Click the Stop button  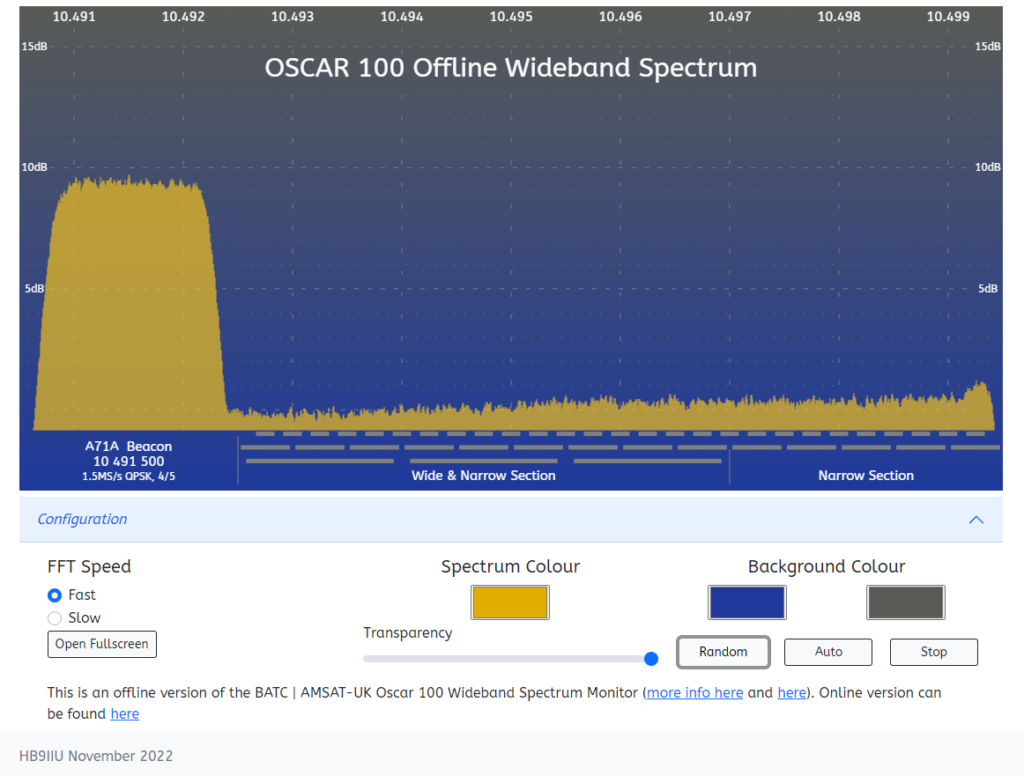pos(934,652)
